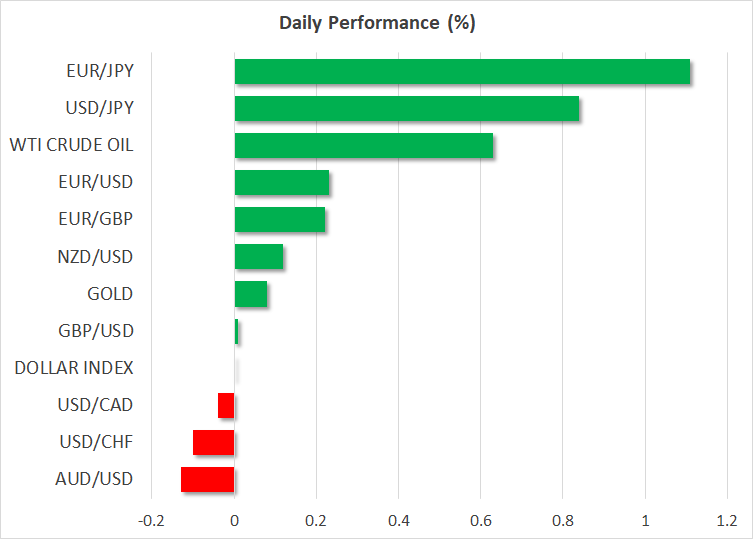Viewport: 753px width, 539px height.
Task: Click the 1.2 x-axis value
Action: (726, 521)
